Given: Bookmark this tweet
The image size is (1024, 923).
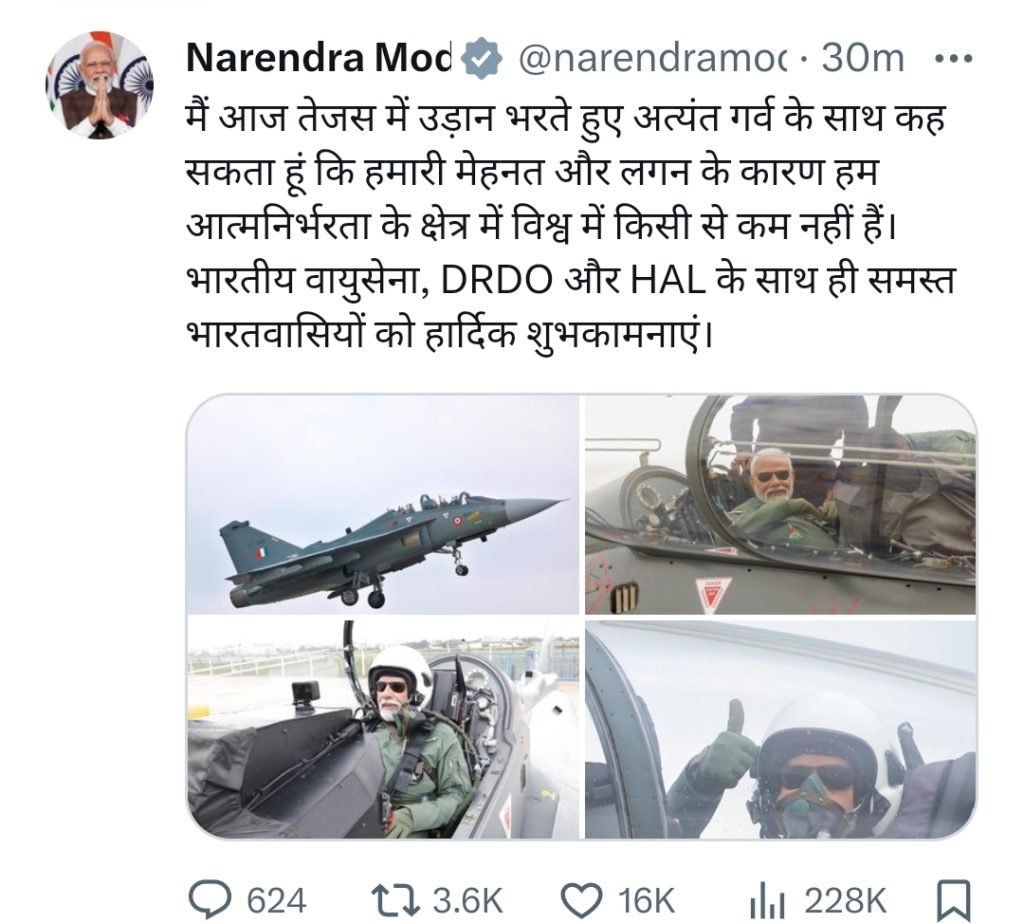Looking at the screenshot, I should point(948,899).
